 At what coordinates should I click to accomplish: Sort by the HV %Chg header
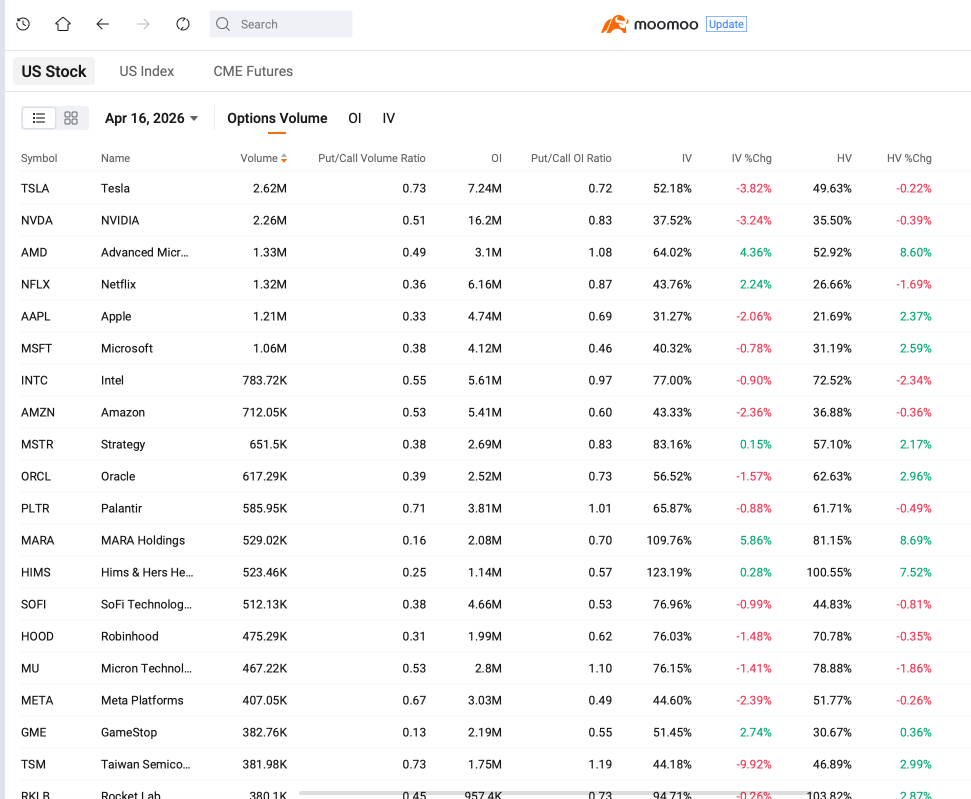[909, 159]
